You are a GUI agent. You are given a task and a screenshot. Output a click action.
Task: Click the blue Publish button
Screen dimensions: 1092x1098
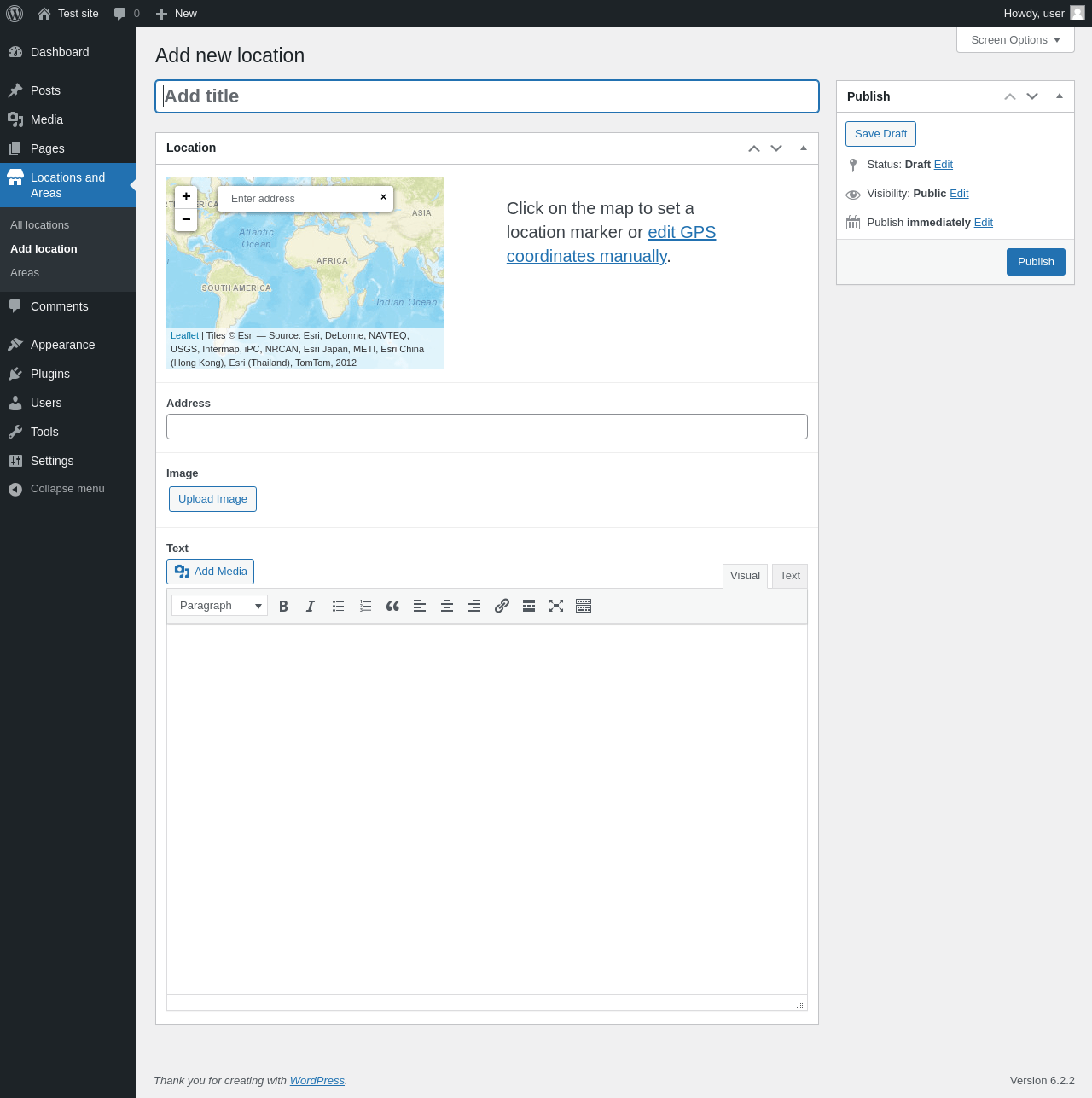1036,262
